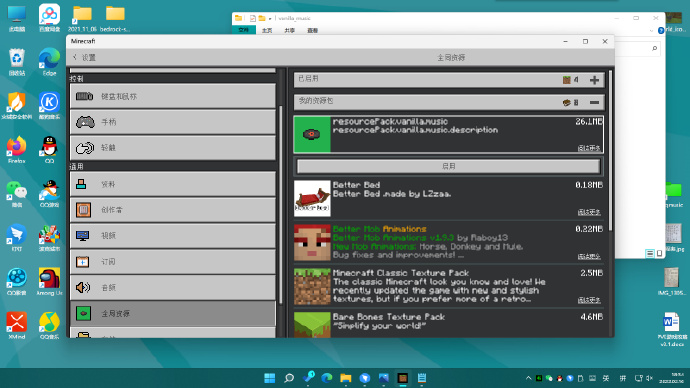
Task: Click Home tab in Explorer window
Action: click(267, 30)
